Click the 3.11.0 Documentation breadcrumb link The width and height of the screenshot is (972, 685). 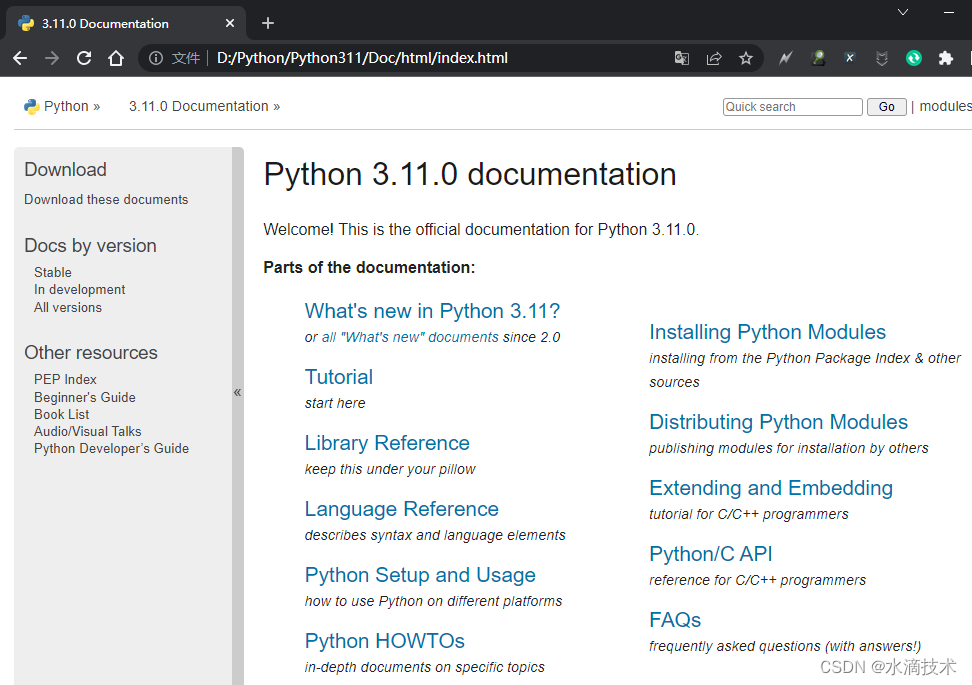[198, 106]
